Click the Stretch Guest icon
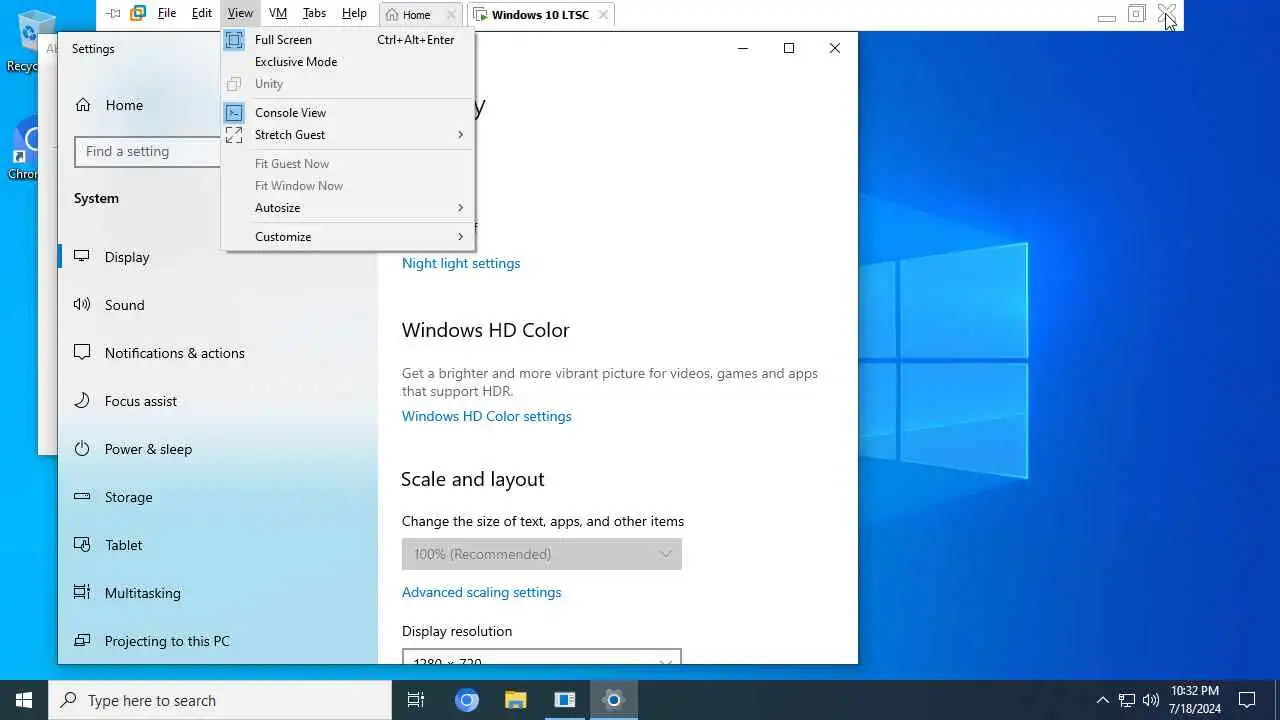This screenshot has height=720, width=1280. click(234, 135)
